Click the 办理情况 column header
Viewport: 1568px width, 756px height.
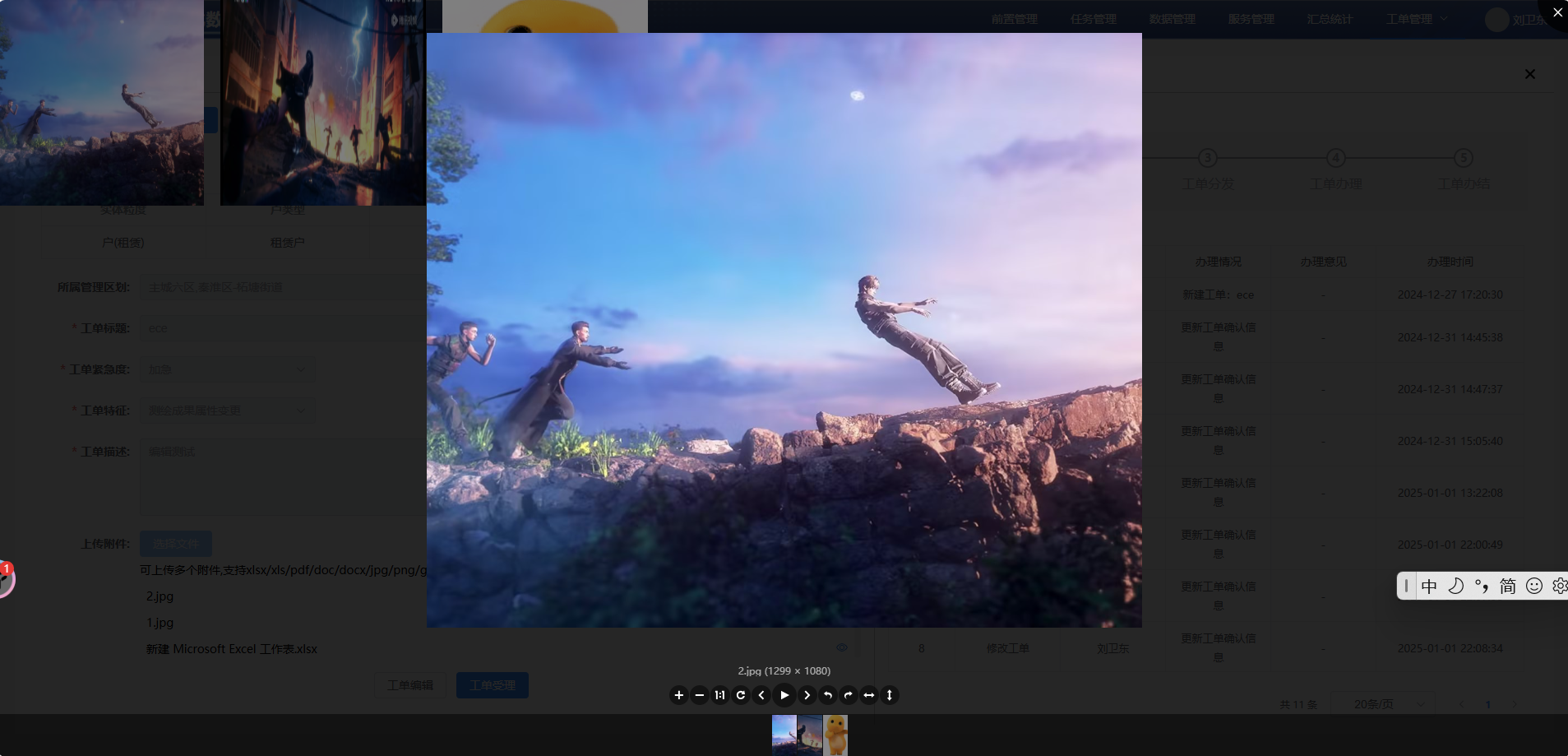click(1218, 262)
